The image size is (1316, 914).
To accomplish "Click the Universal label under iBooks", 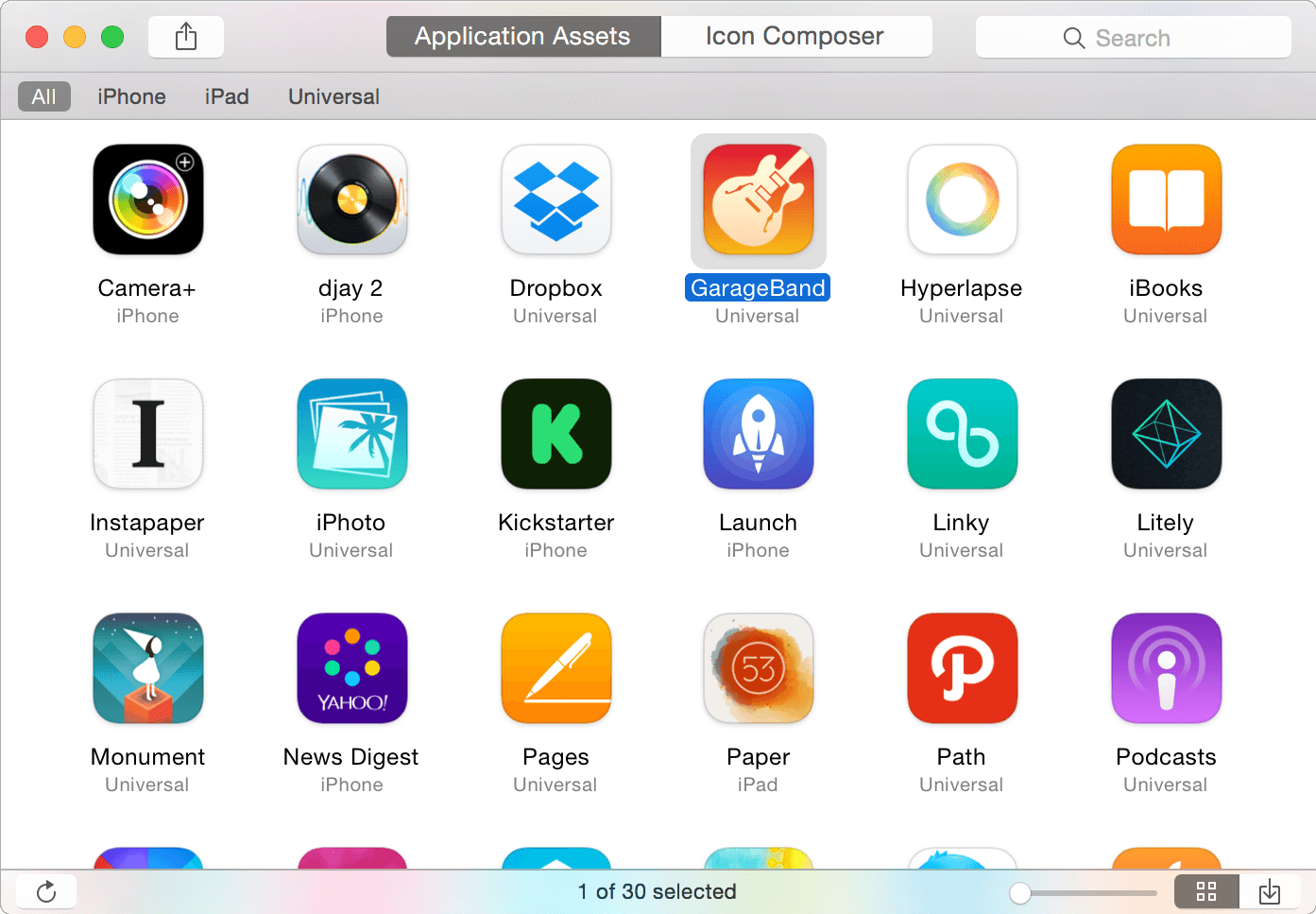I will click(x=1166, y=316).
